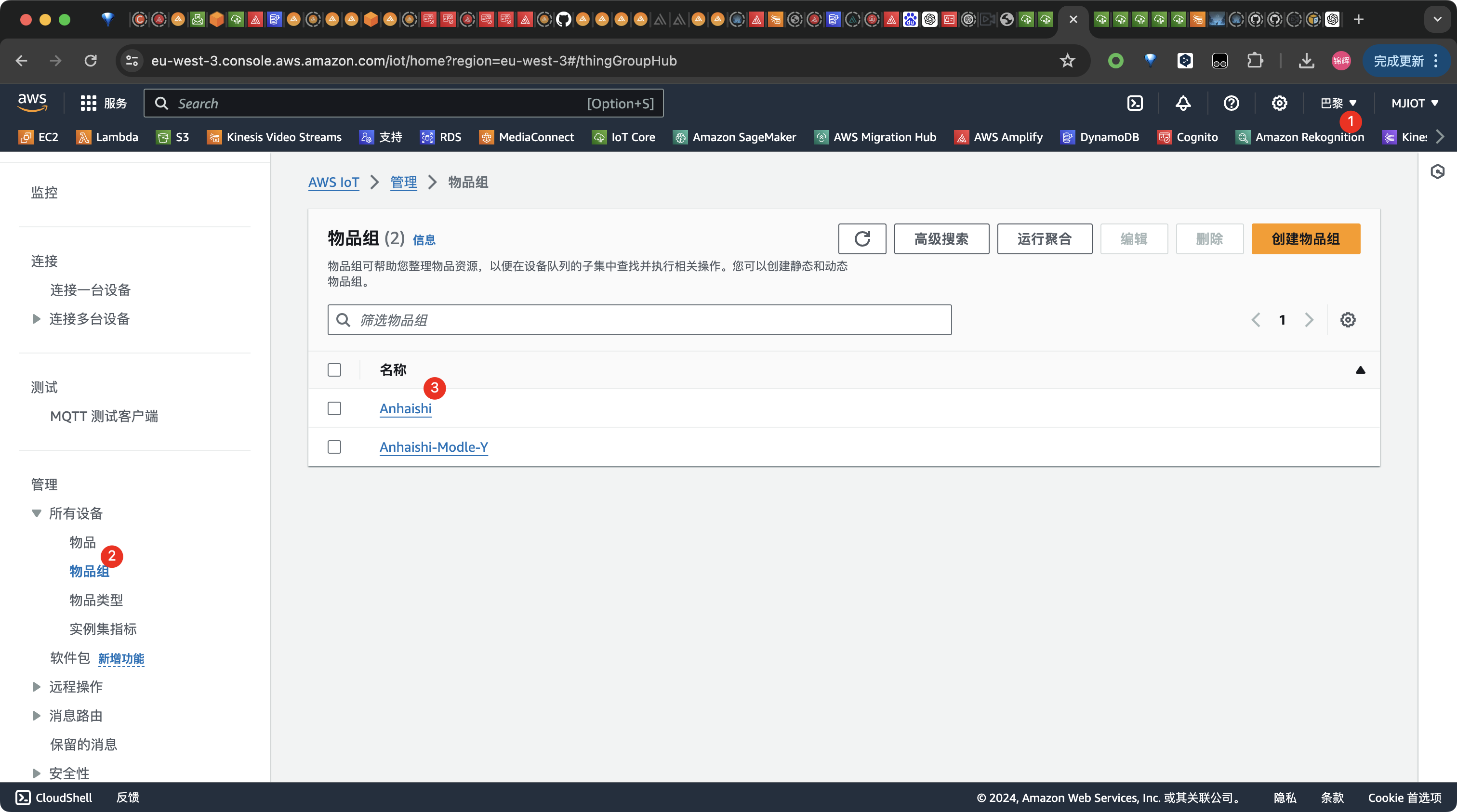This screenshot has width=1457, height=812.
Task: Check the Anhaishi-Modle-Y row checkbox
Action: pos(334,447)
